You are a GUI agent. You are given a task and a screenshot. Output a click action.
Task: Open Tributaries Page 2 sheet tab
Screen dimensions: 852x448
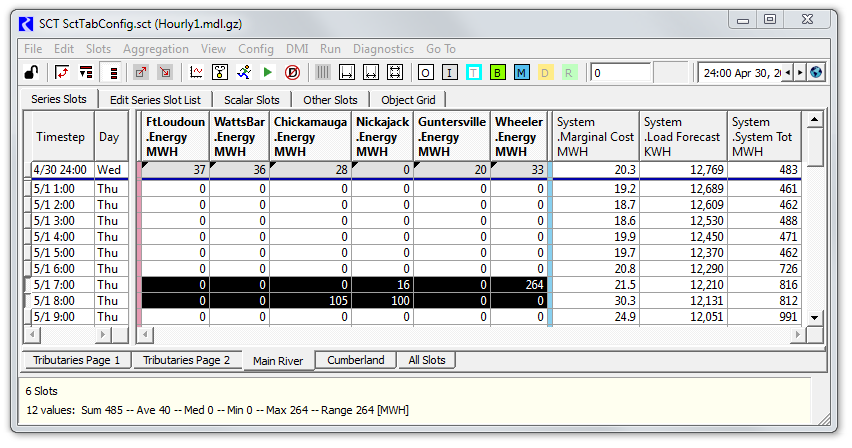[x=186, y=360]
